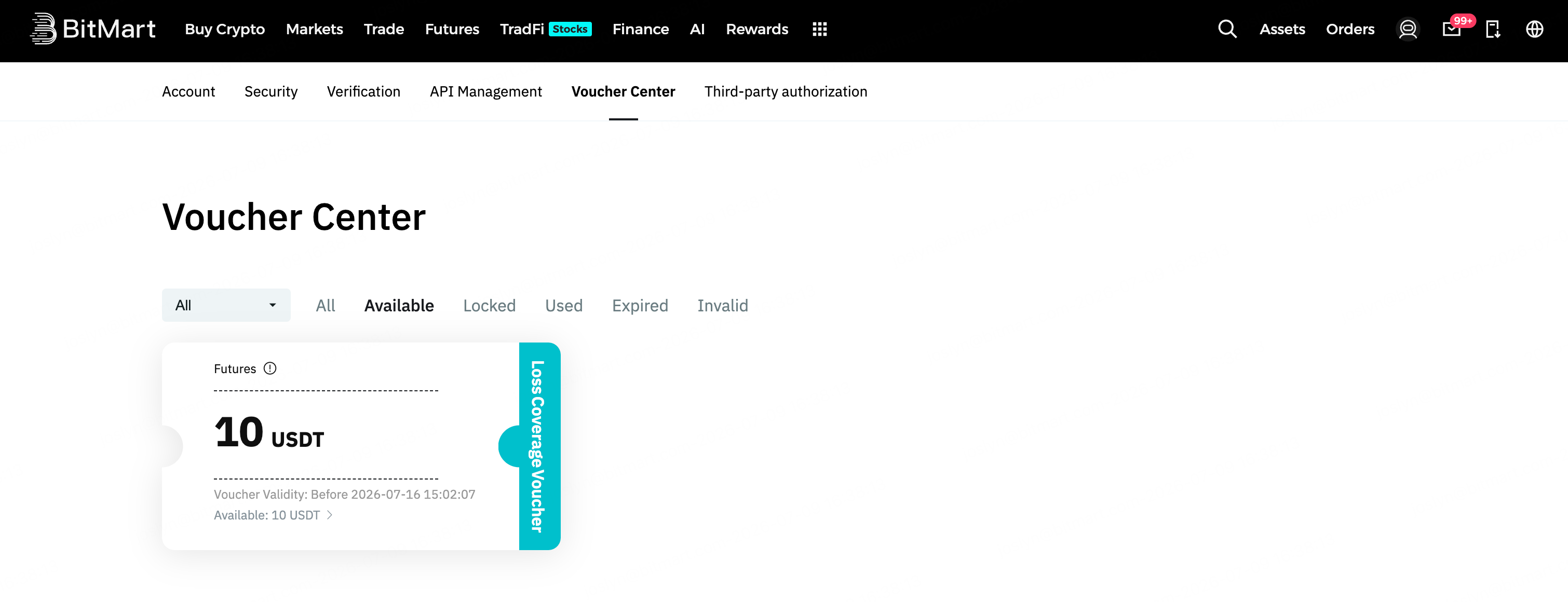Switch to the API Management tab
The width and height of the screenshot is (1568, 602).
click(x=486, y=91)
